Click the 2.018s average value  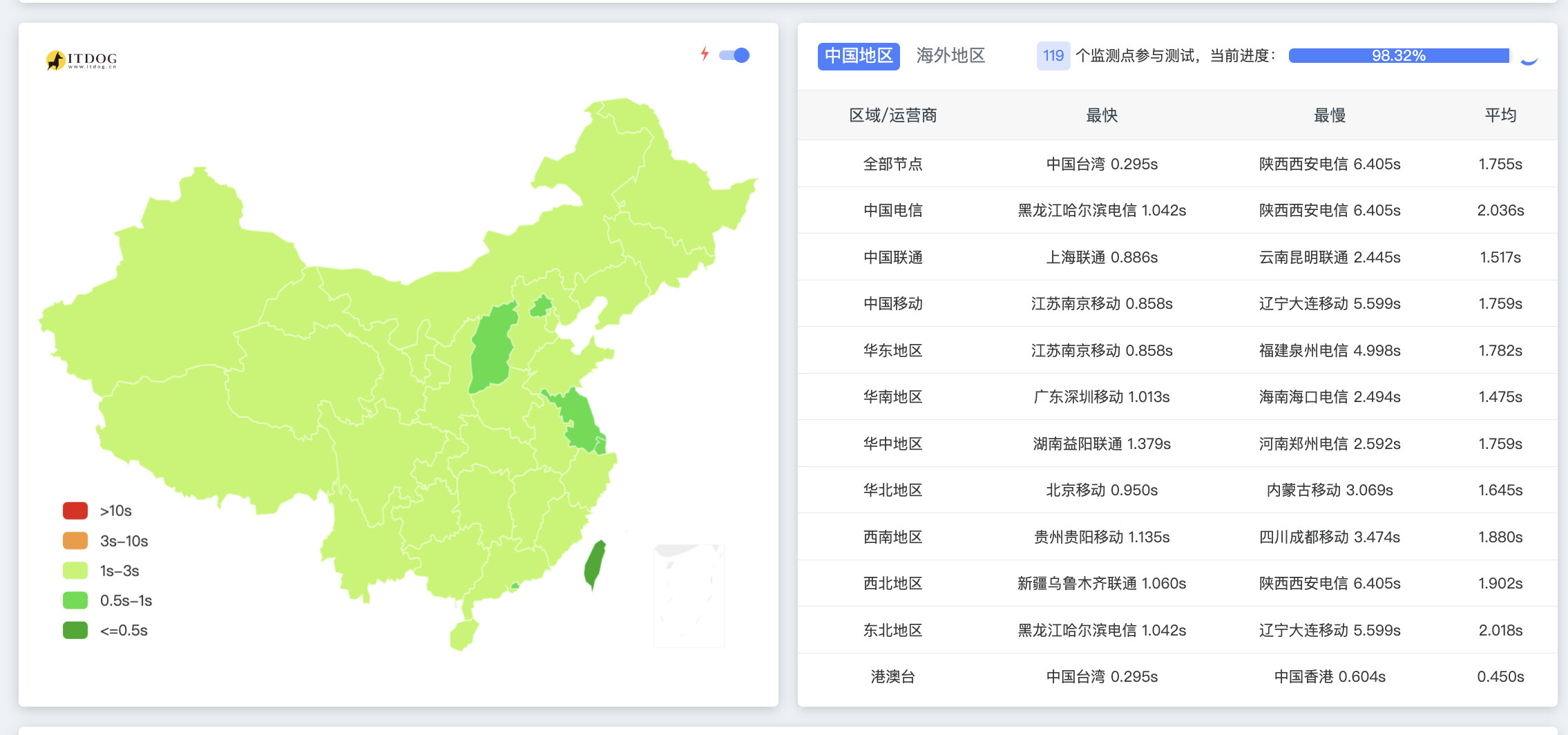pyautogui.click(x=1500, y=630)
